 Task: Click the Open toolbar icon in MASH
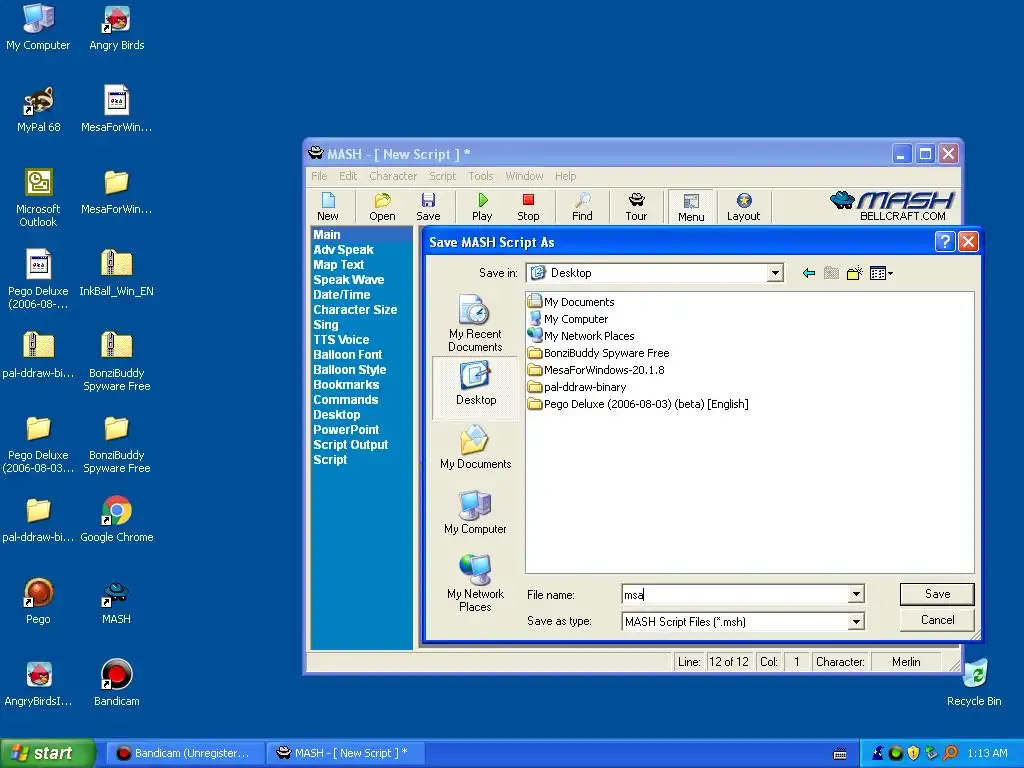[x=382, y=207]
